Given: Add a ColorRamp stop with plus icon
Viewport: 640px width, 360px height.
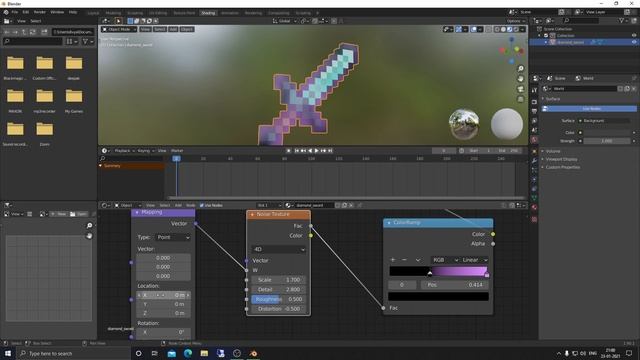Looking at the screenshot, I should (x=393, y=260).
